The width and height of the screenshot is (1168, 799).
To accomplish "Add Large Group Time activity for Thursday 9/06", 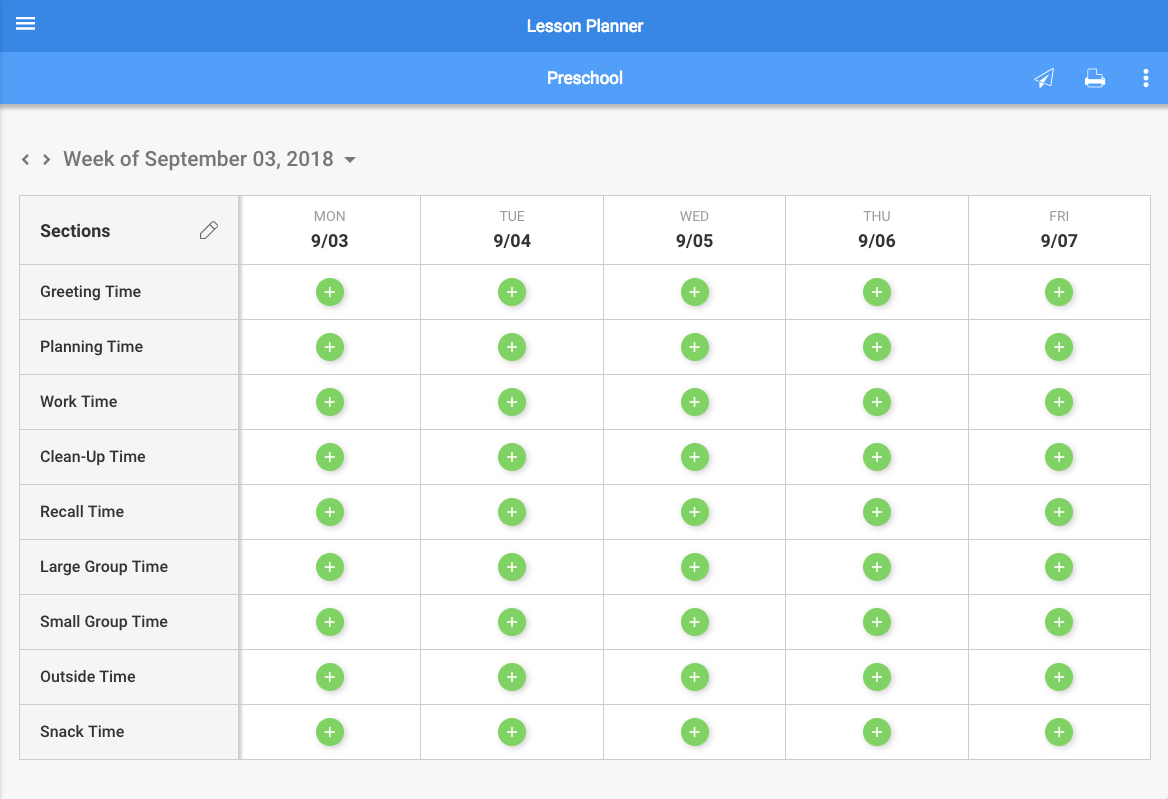I will (877, 567).
